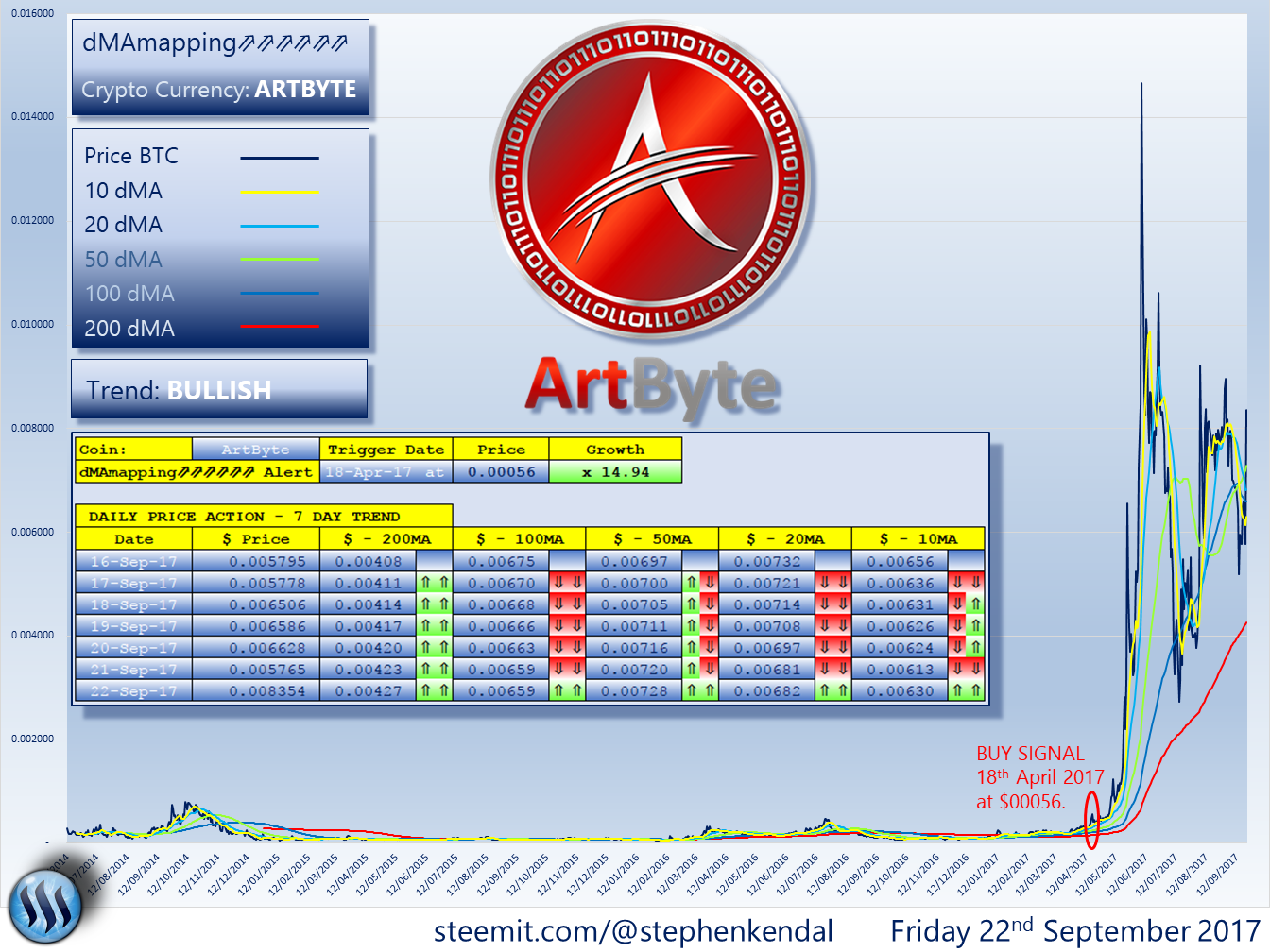Click the Growth x 14.94 cell
Image resolution: width=1270 pixels, height=952 pixels.
pos(615,471)
